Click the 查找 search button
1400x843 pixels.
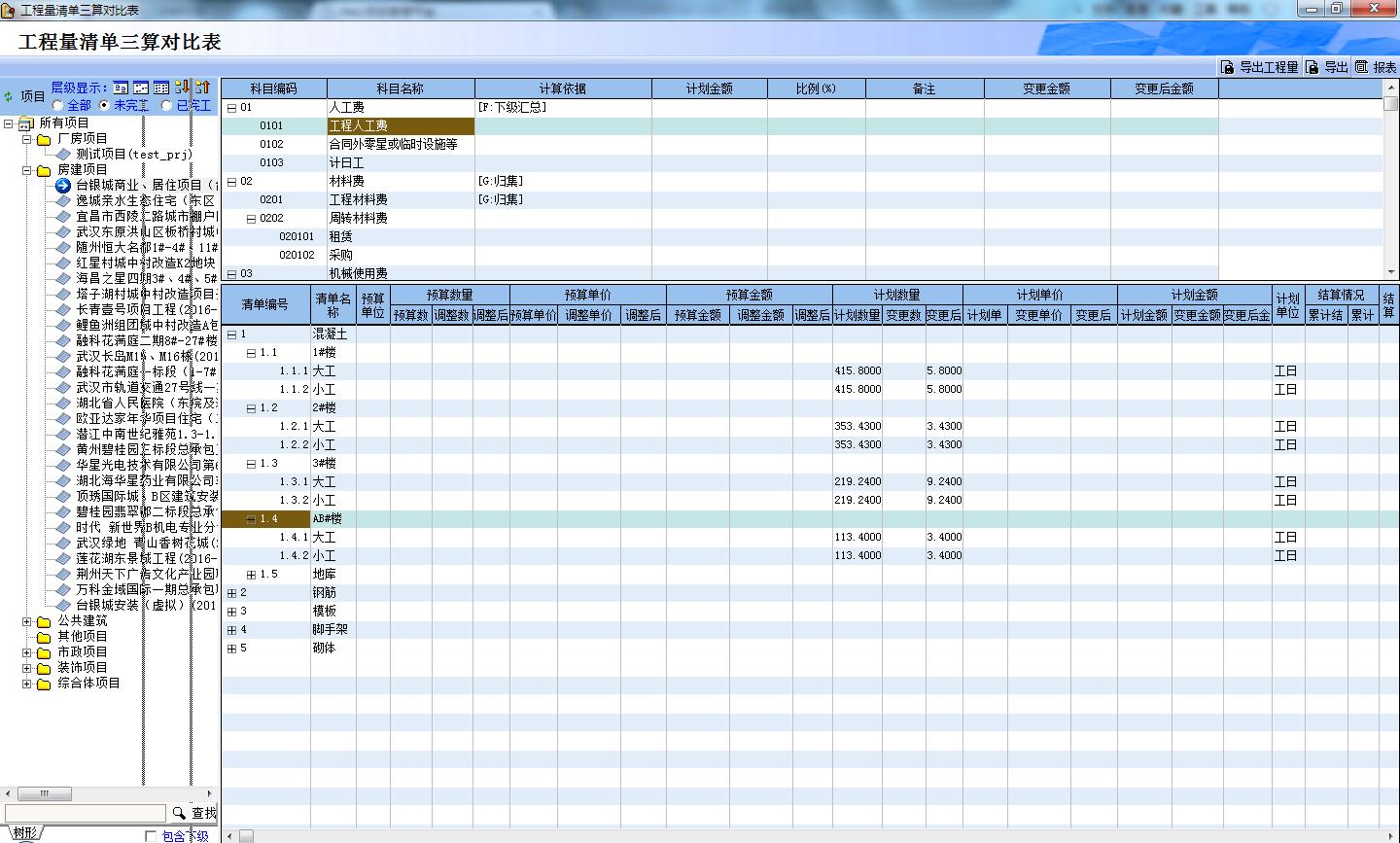pyautogui.click(x=194, y=813)
